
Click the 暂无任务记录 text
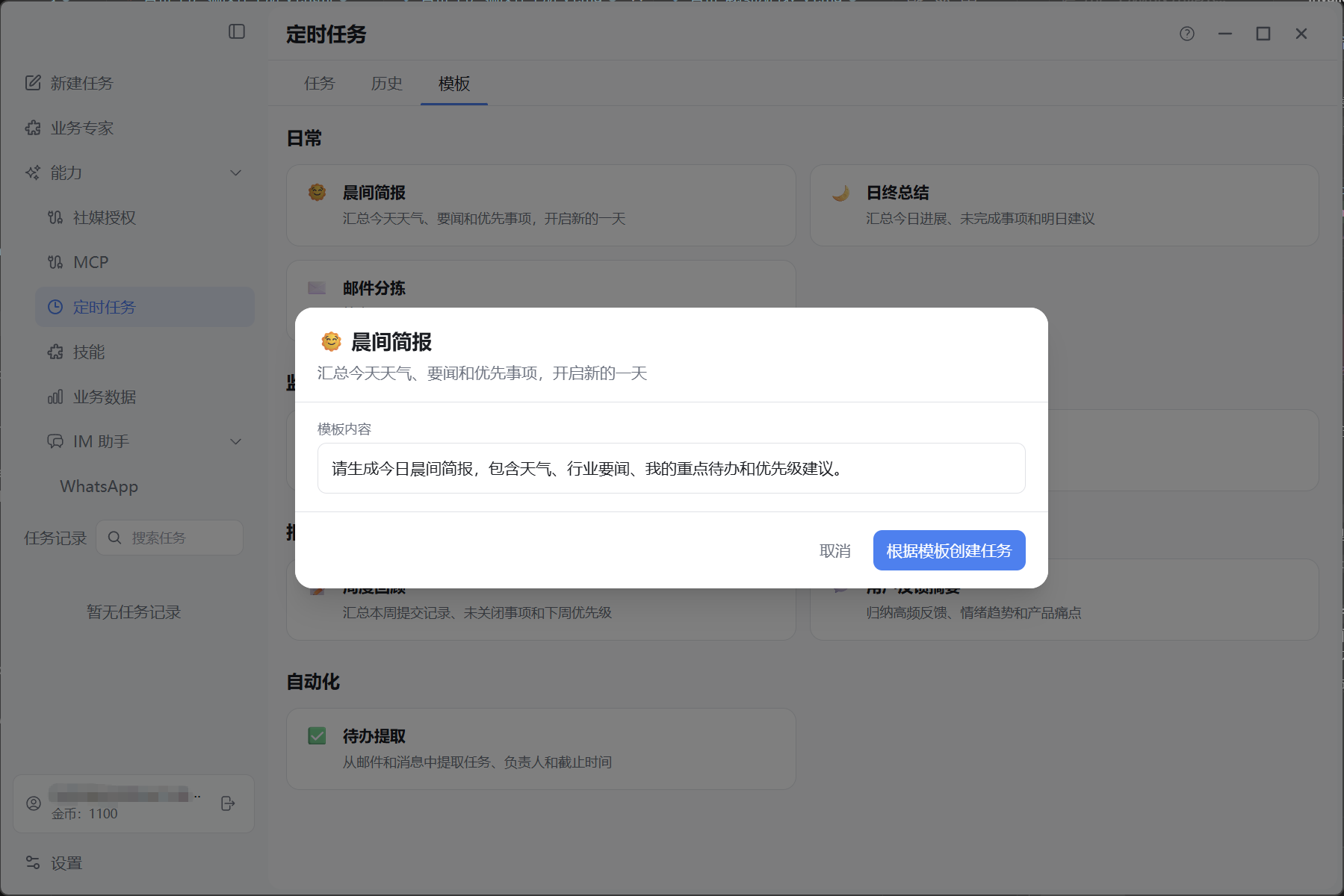point(134,612)
